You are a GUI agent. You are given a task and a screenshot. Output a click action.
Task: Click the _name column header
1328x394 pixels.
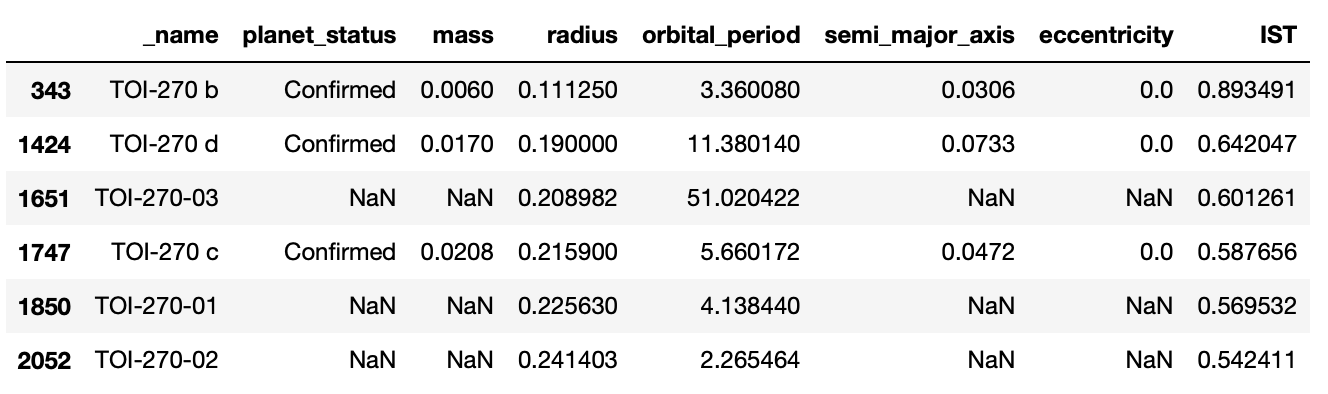tap(179, 36)
